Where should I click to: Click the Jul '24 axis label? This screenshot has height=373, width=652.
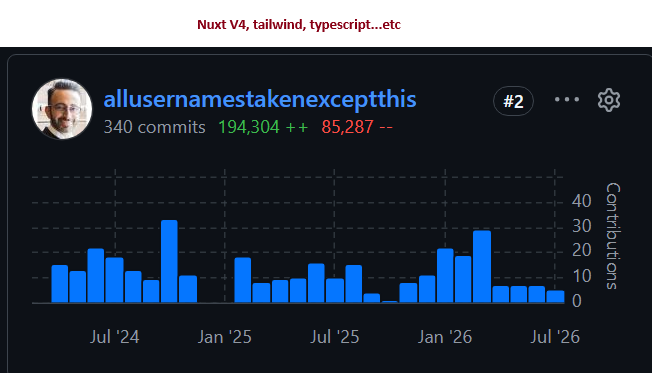coord(115,337)
